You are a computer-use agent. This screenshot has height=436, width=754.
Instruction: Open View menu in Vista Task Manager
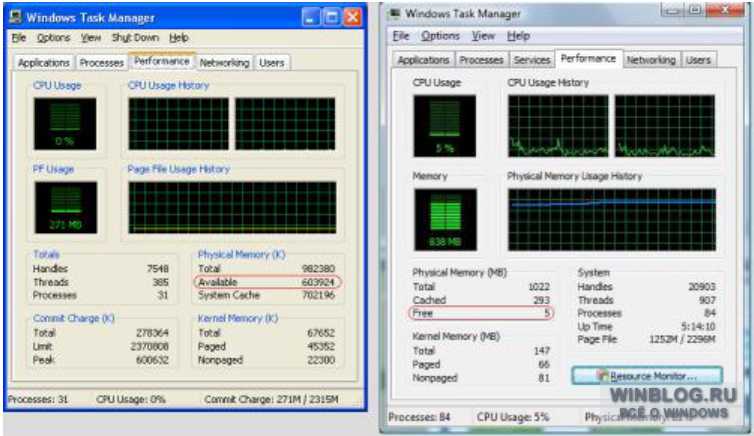click(x=483, y=36)
